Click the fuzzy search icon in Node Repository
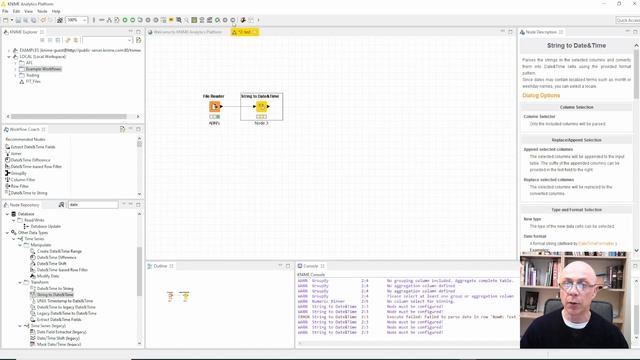The image size is (640, 360). (x=61, y=204)
